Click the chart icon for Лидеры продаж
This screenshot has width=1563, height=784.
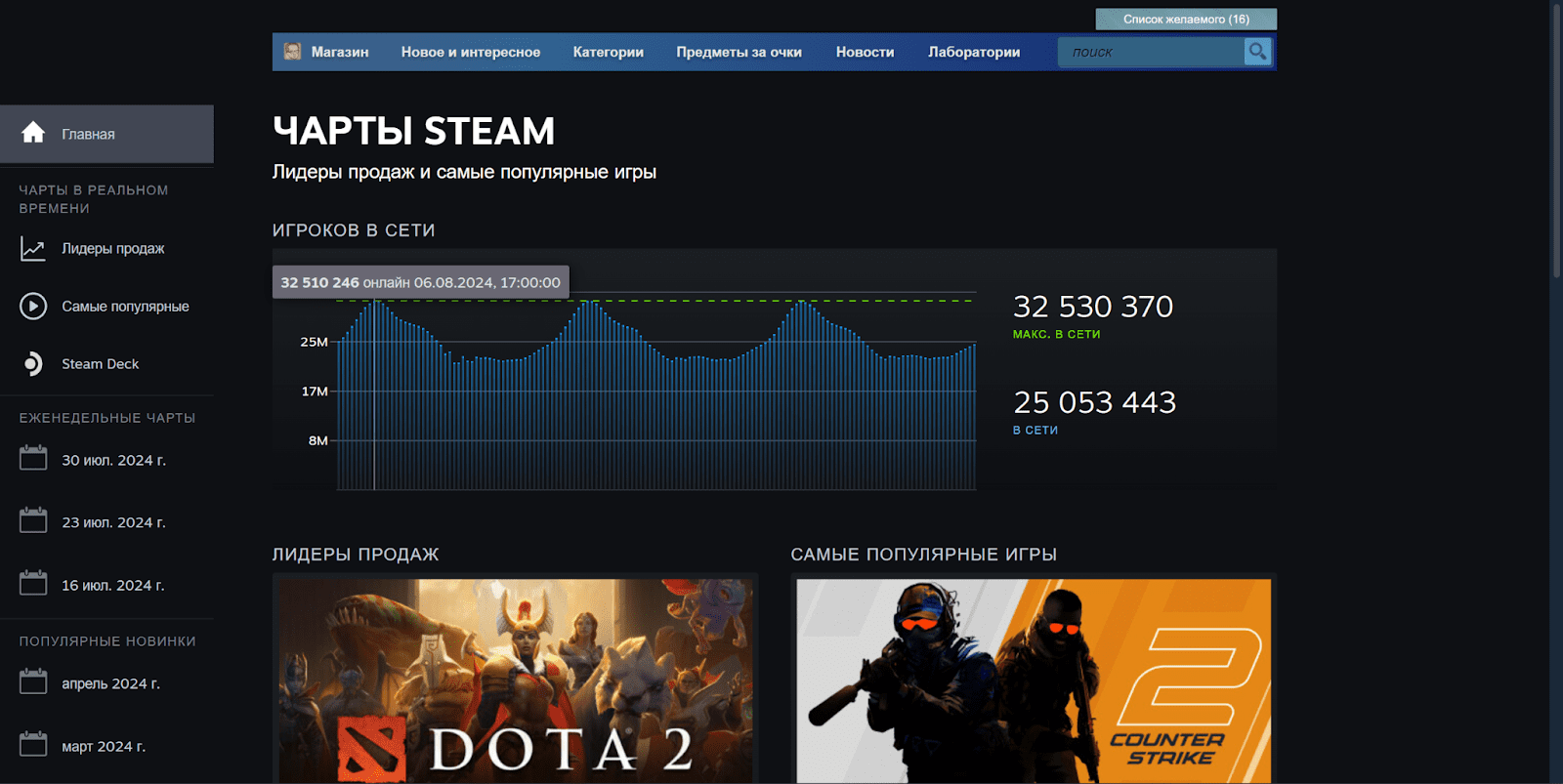click(x=33, y=249)
